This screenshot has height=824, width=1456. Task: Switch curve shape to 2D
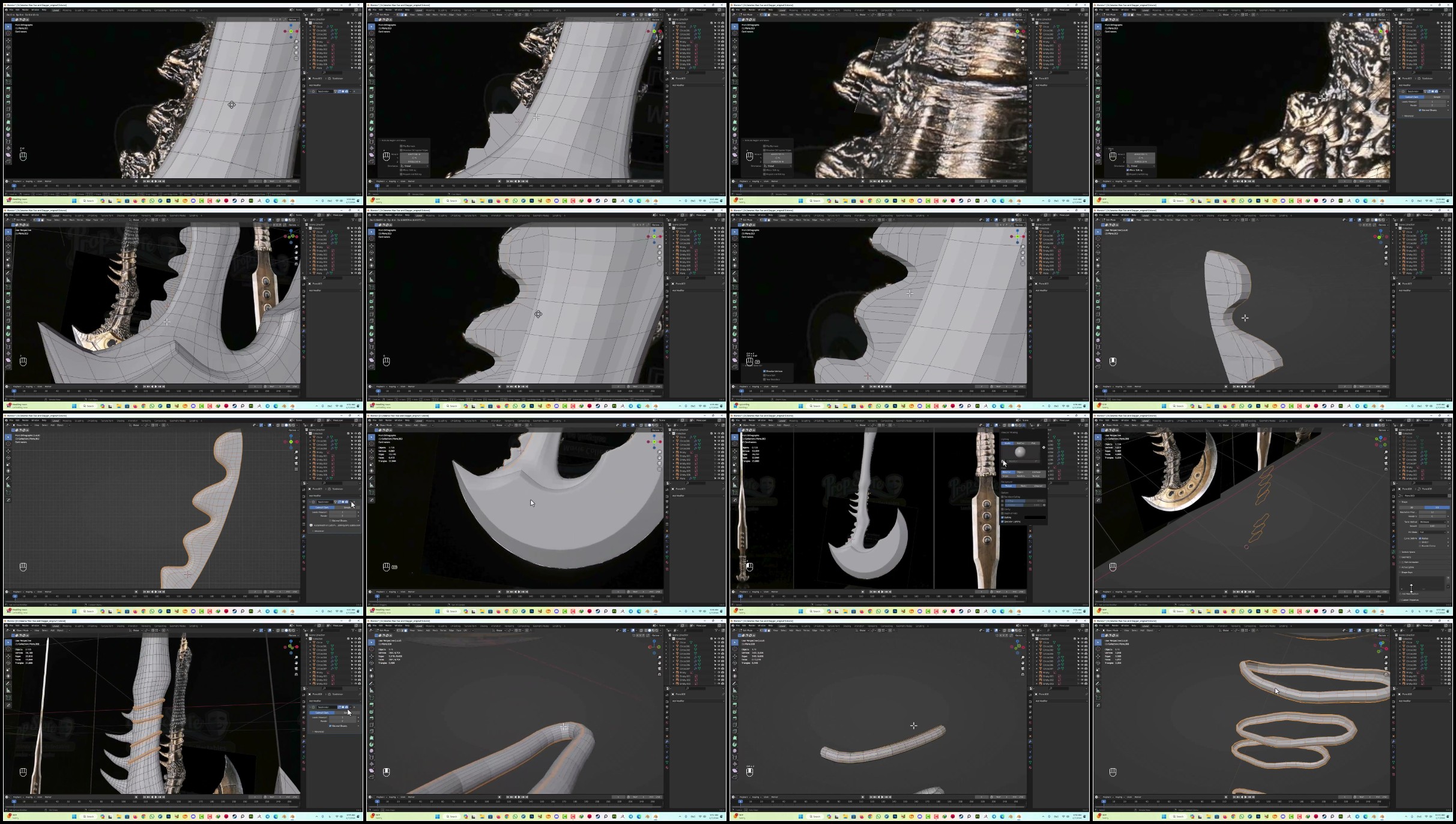[1412, 507]
